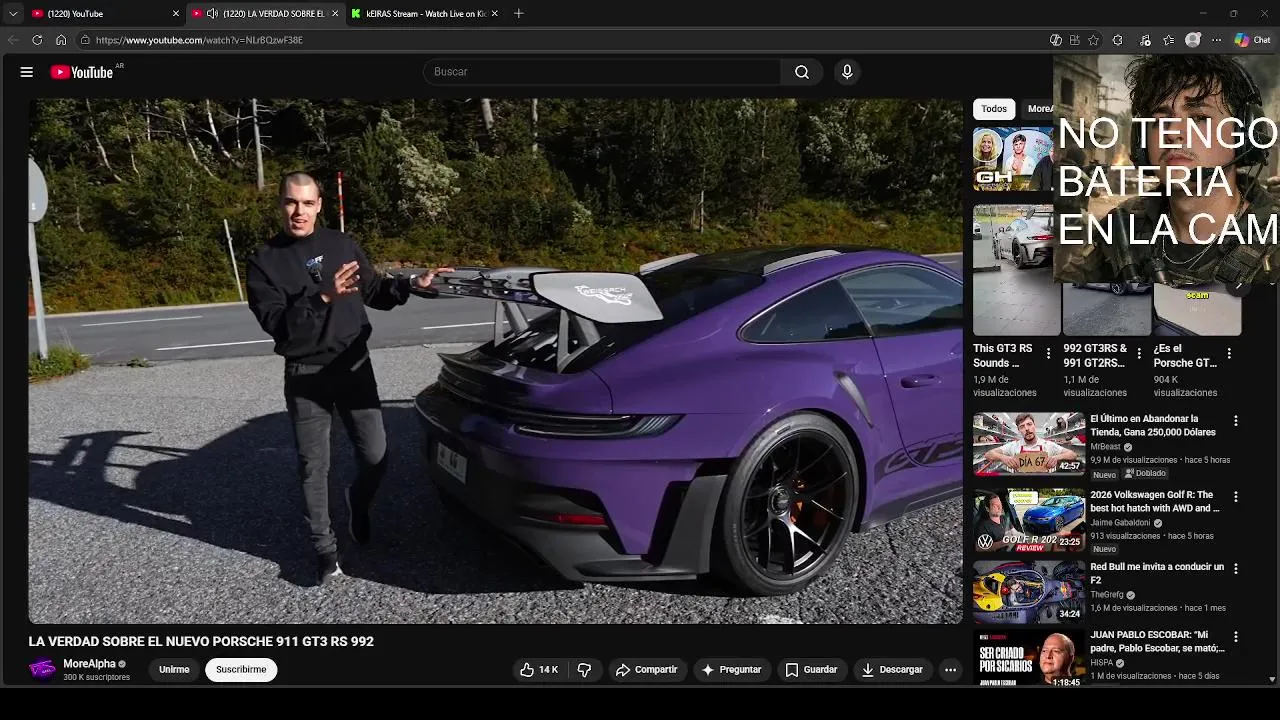Open browser extensions puzzle icon

(1118, 40)
